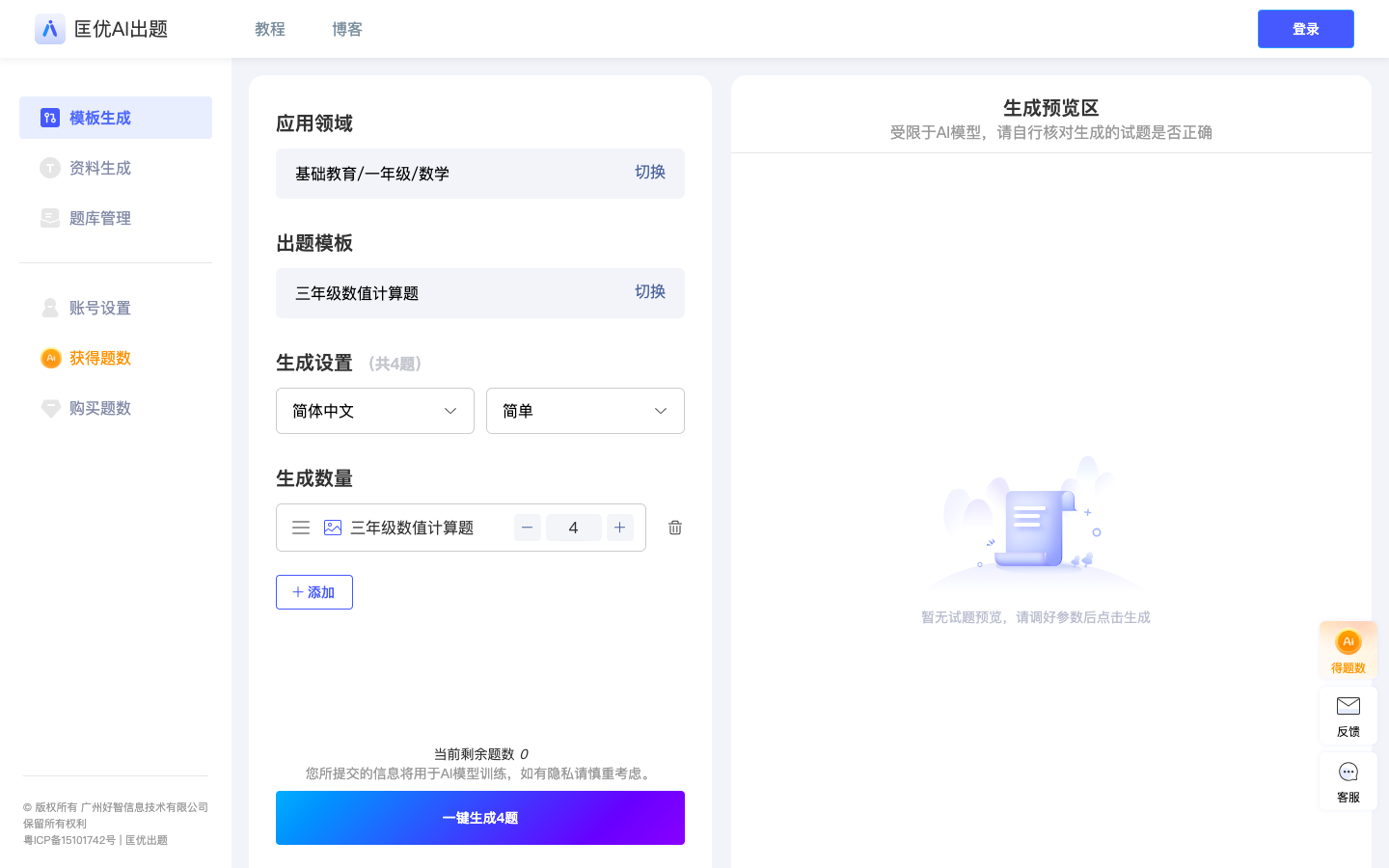Click the question count input showing 4
This screenshot has height=868, width=1389.
pyautogui.click(x=574, y=528)
